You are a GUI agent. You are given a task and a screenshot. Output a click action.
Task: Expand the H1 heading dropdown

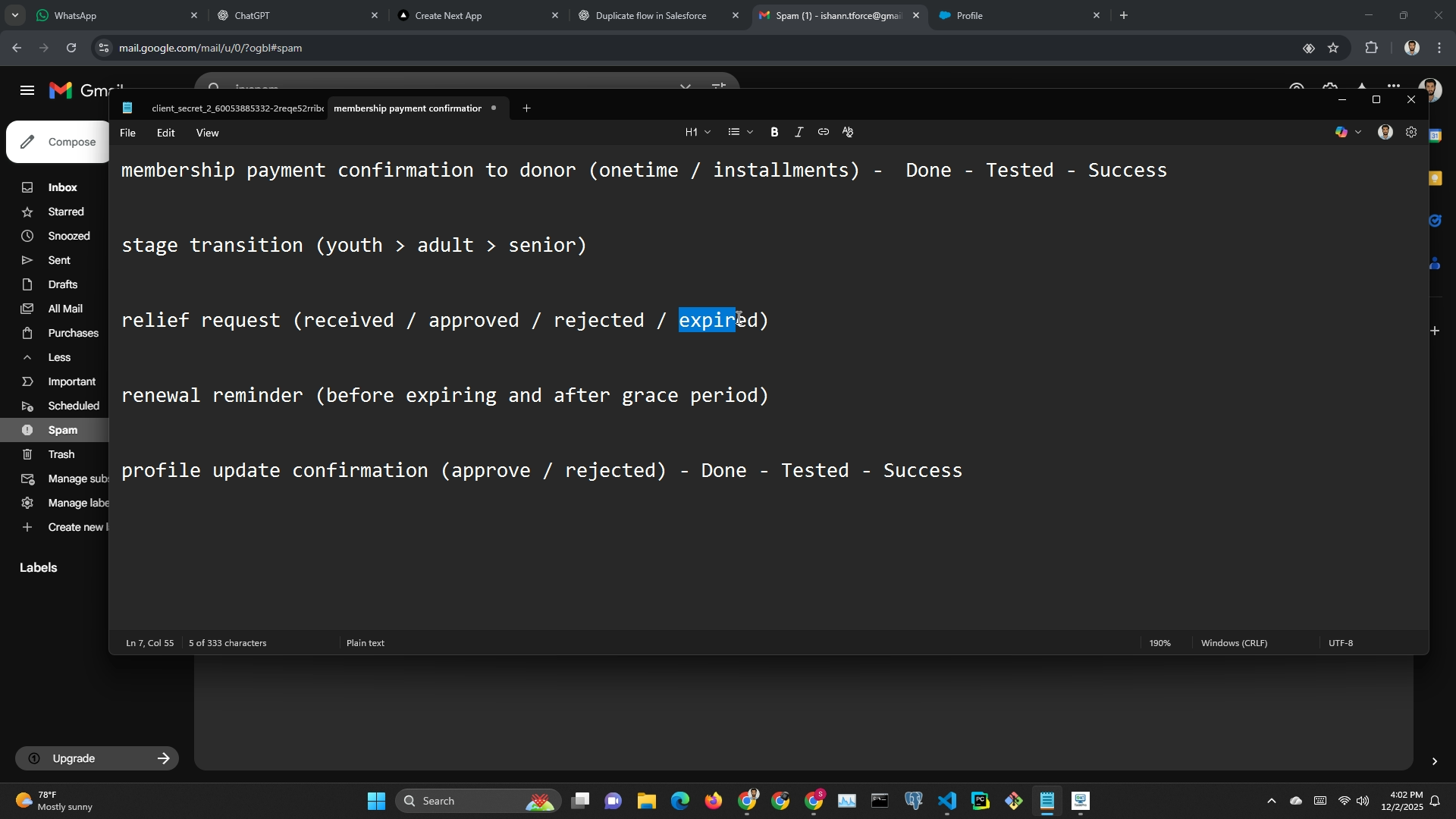698,133
